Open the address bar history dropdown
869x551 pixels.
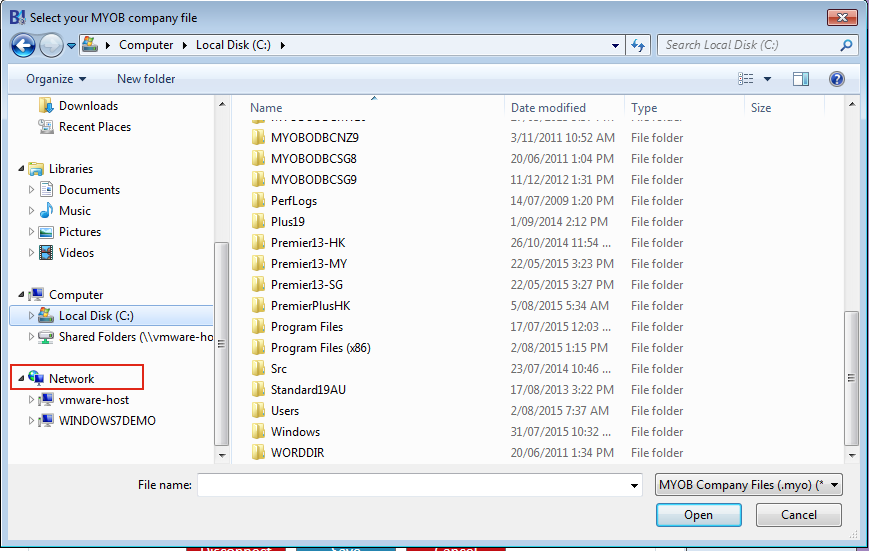click(615, 45)
